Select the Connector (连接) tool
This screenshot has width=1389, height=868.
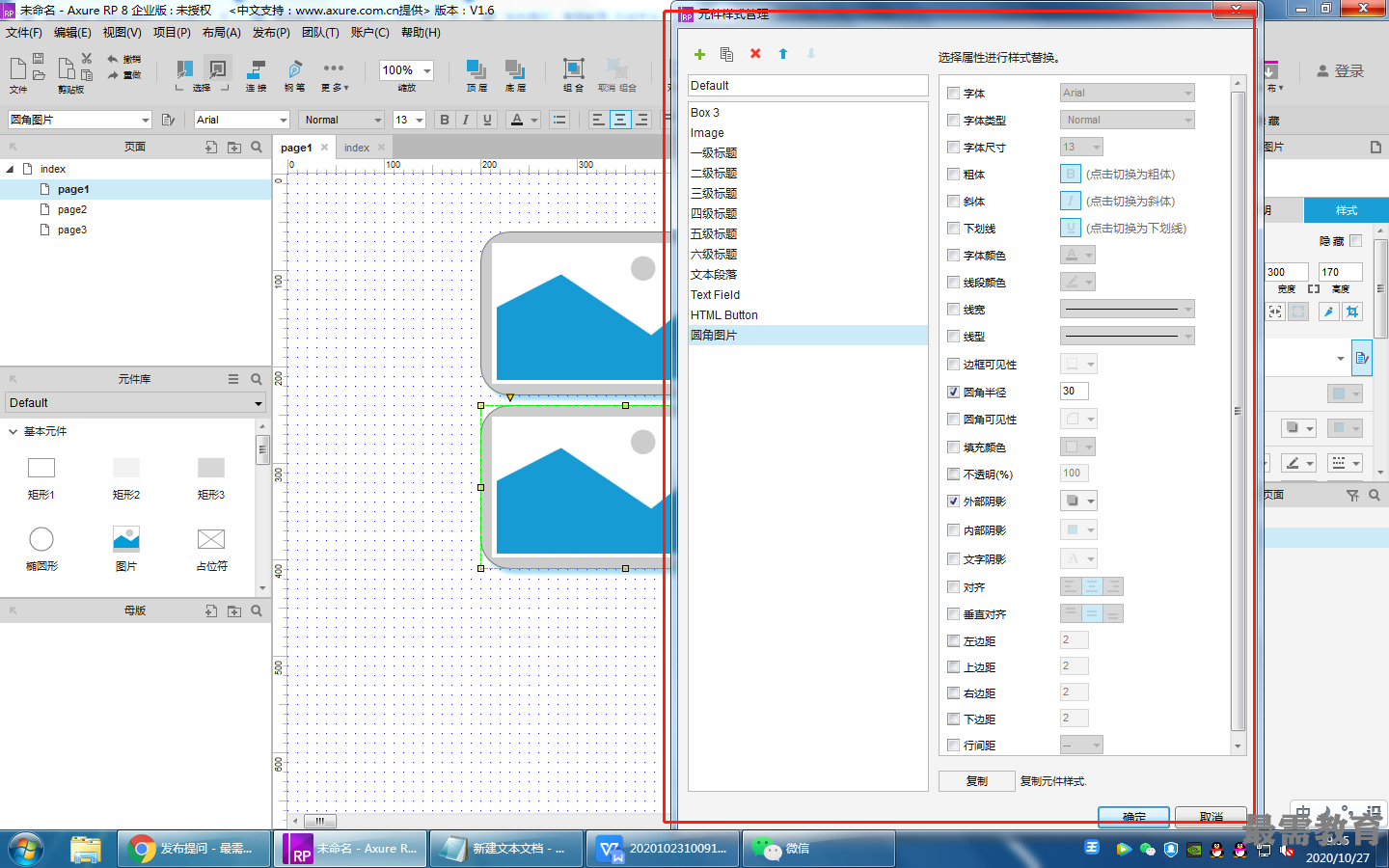[x=256, y=75]
